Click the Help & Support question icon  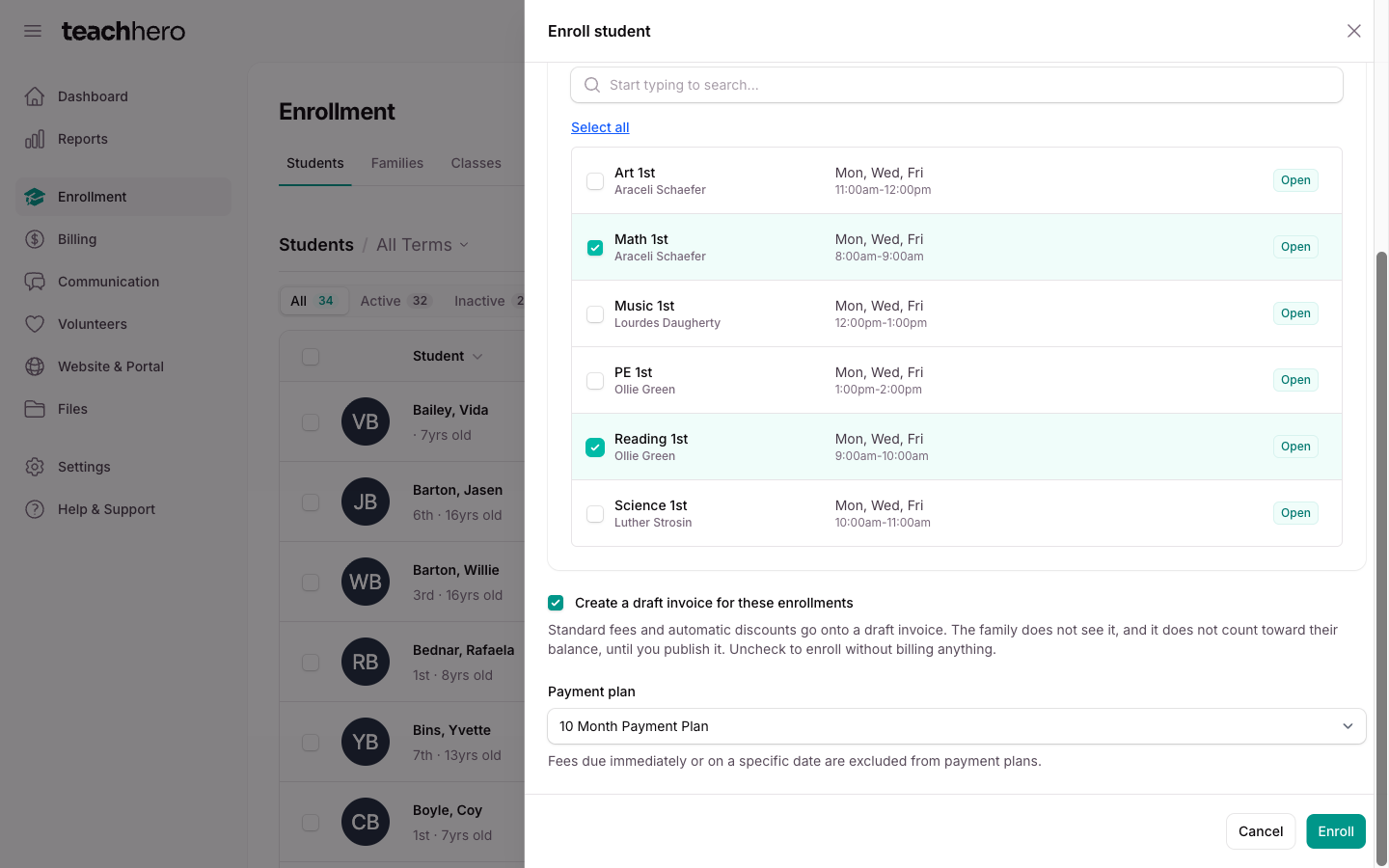pyautogui.click(x=35, y=509)
